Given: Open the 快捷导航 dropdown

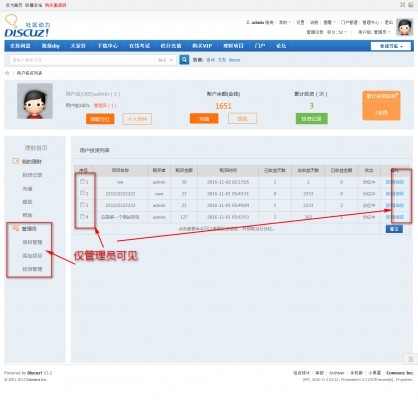Looking at the screenshot, I should pos(391,46).
